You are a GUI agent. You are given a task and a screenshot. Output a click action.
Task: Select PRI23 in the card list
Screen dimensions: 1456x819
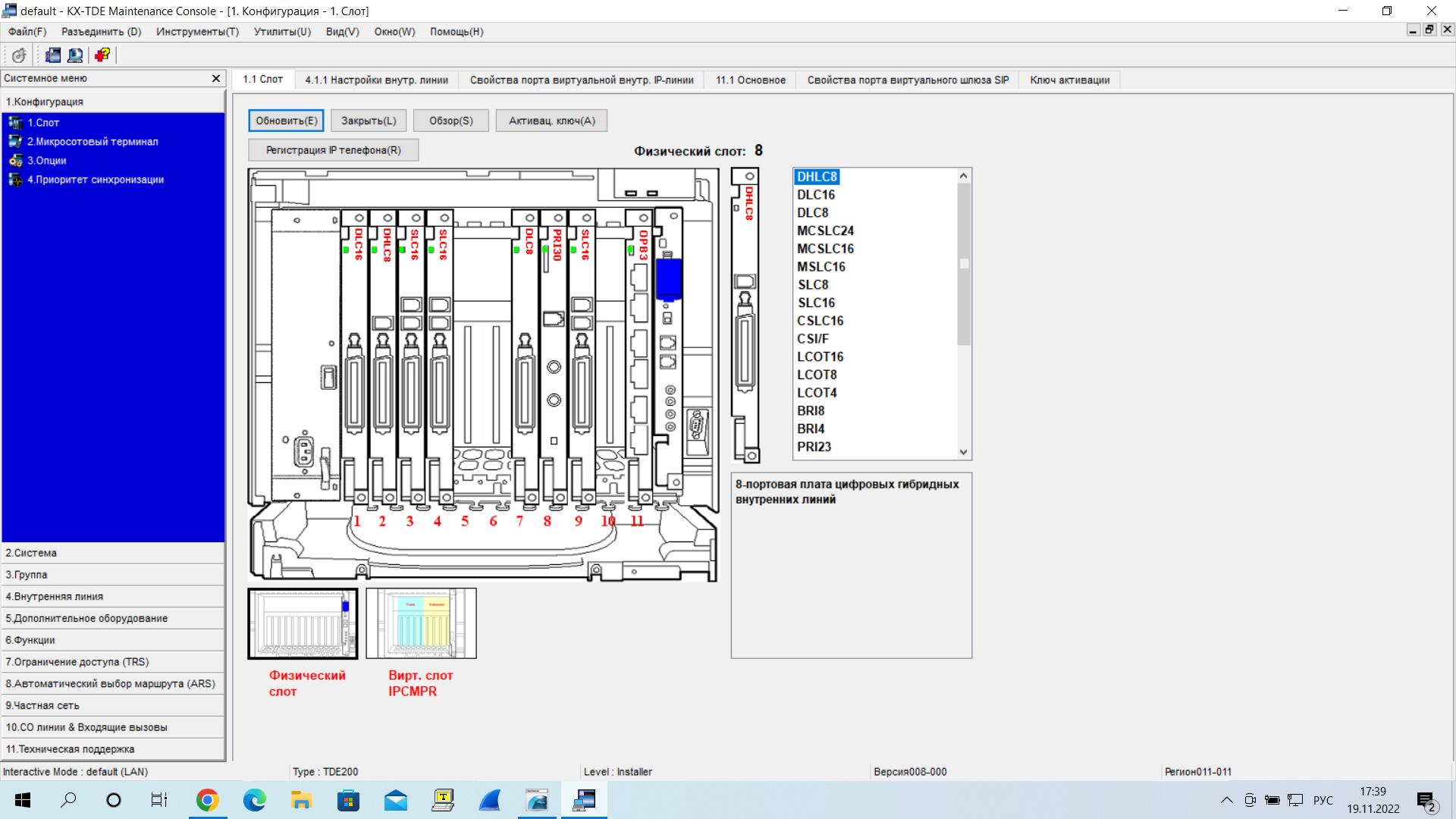point(814,447)
